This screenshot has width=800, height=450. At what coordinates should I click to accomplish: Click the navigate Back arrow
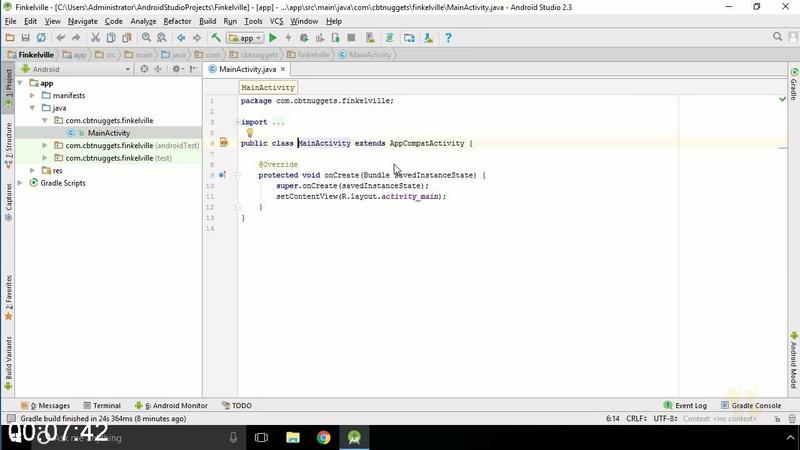181,38
